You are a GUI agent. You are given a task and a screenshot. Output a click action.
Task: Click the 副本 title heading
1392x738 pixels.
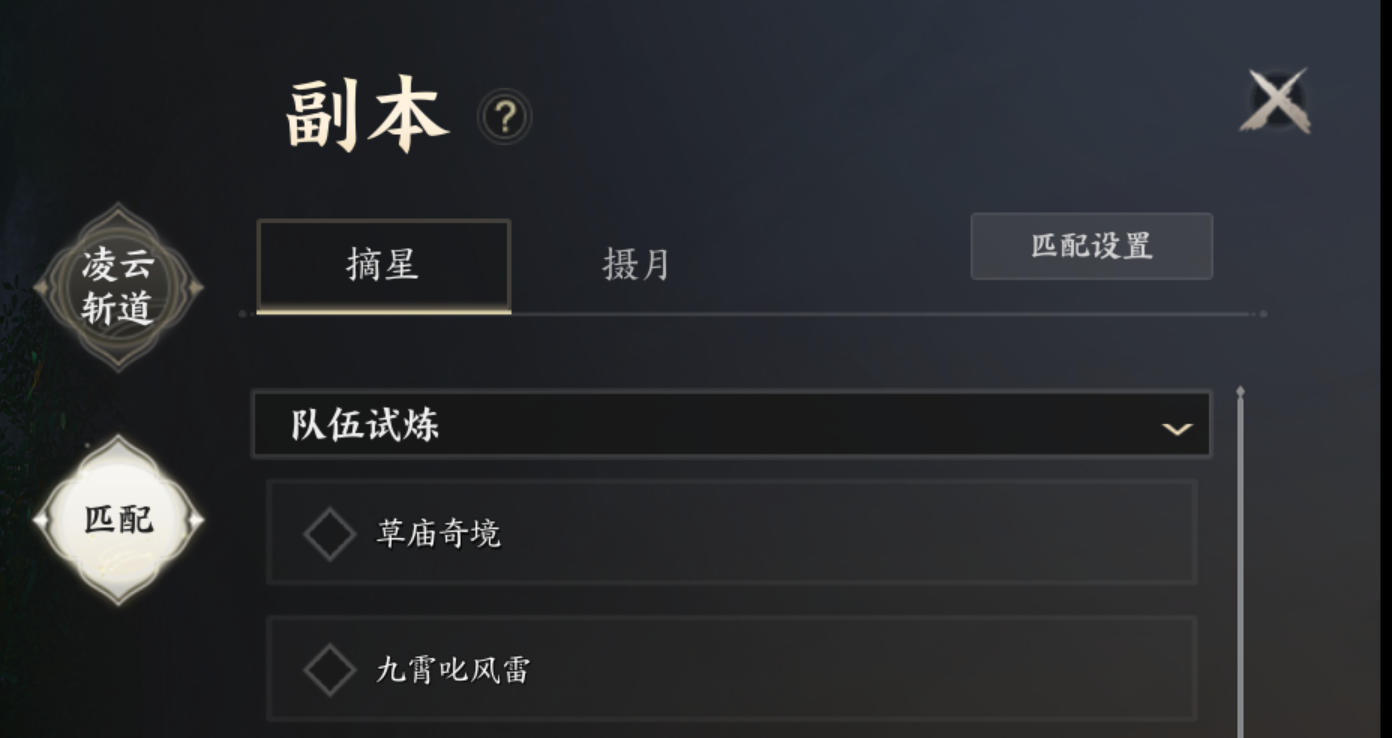click(x=366, y=116)
